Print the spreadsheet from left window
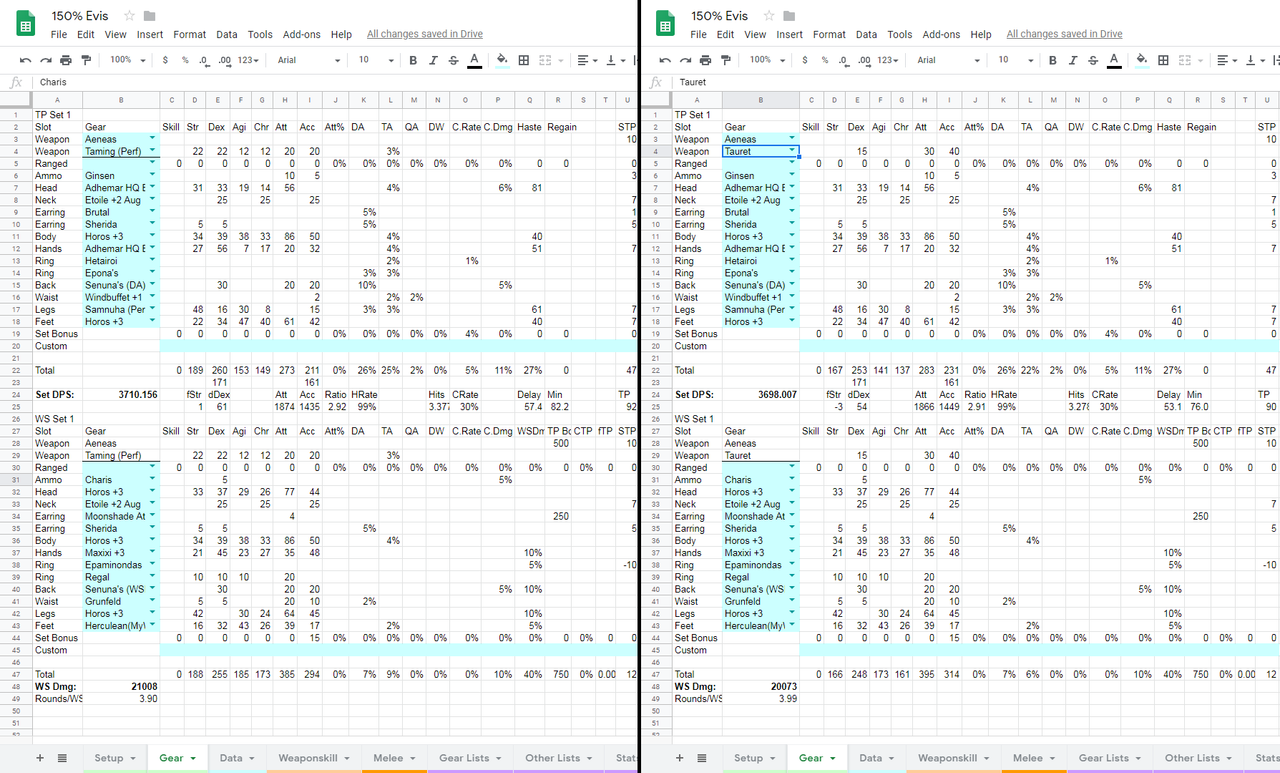1280x773 pixels. coord(66,60)
